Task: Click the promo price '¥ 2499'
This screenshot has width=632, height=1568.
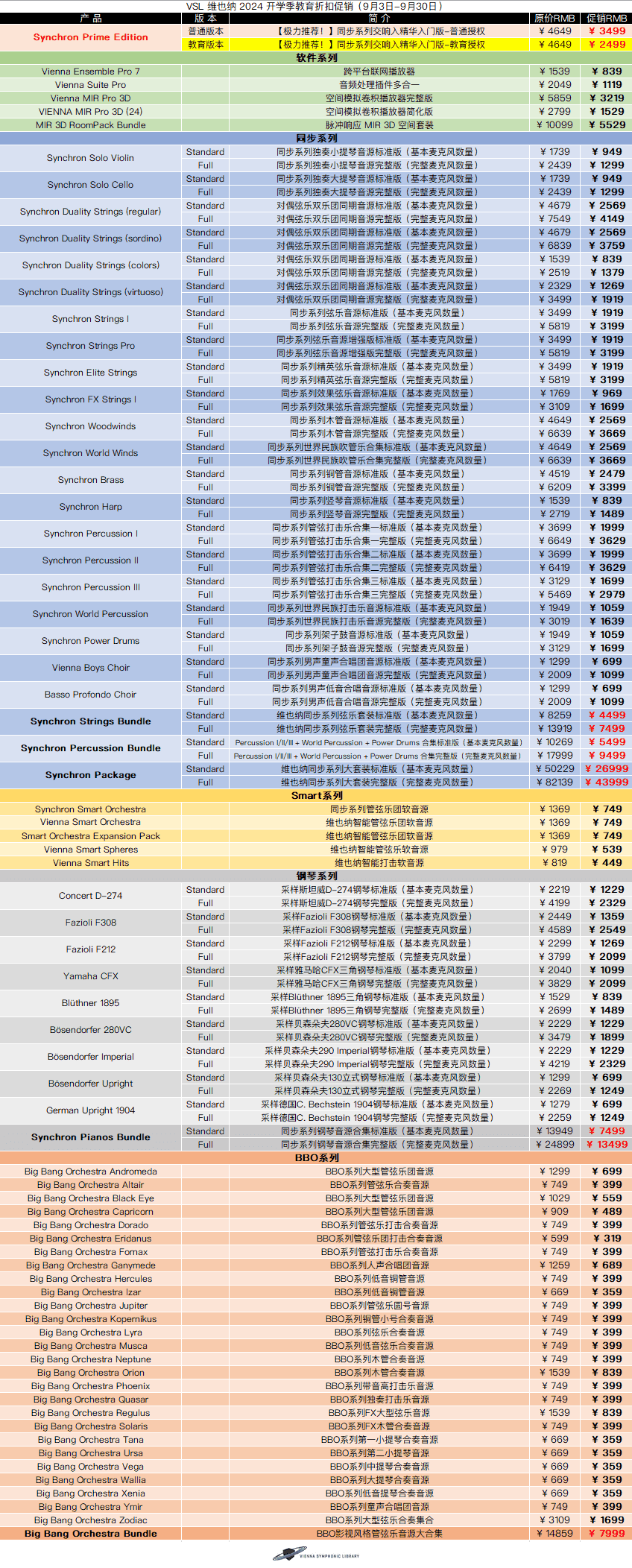Action: [607, 45]
